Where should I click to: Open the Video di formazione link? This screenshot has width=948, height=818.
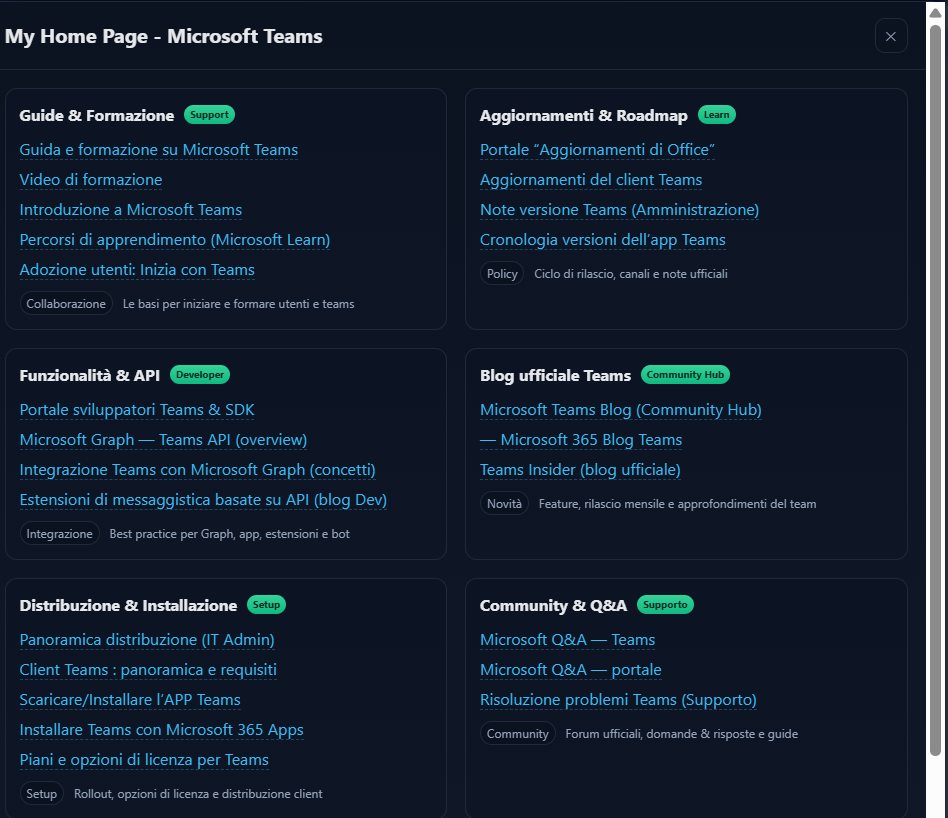[91, 180]
